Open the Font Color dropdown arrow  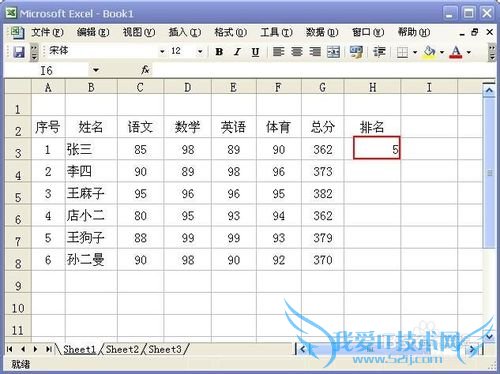coord(469,52)
